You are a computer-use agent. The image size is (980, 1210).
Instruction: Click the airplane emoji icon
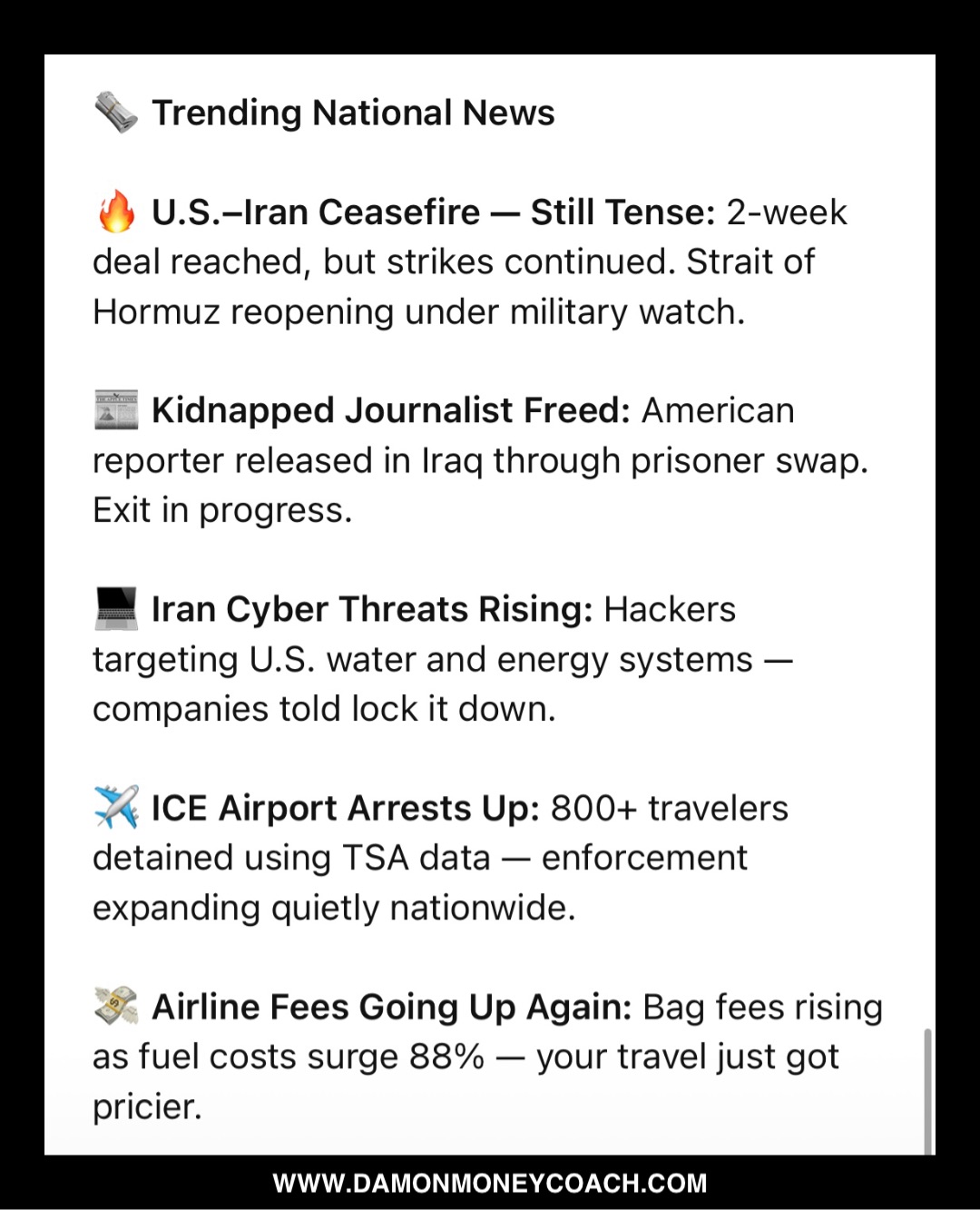click(116, 807)
